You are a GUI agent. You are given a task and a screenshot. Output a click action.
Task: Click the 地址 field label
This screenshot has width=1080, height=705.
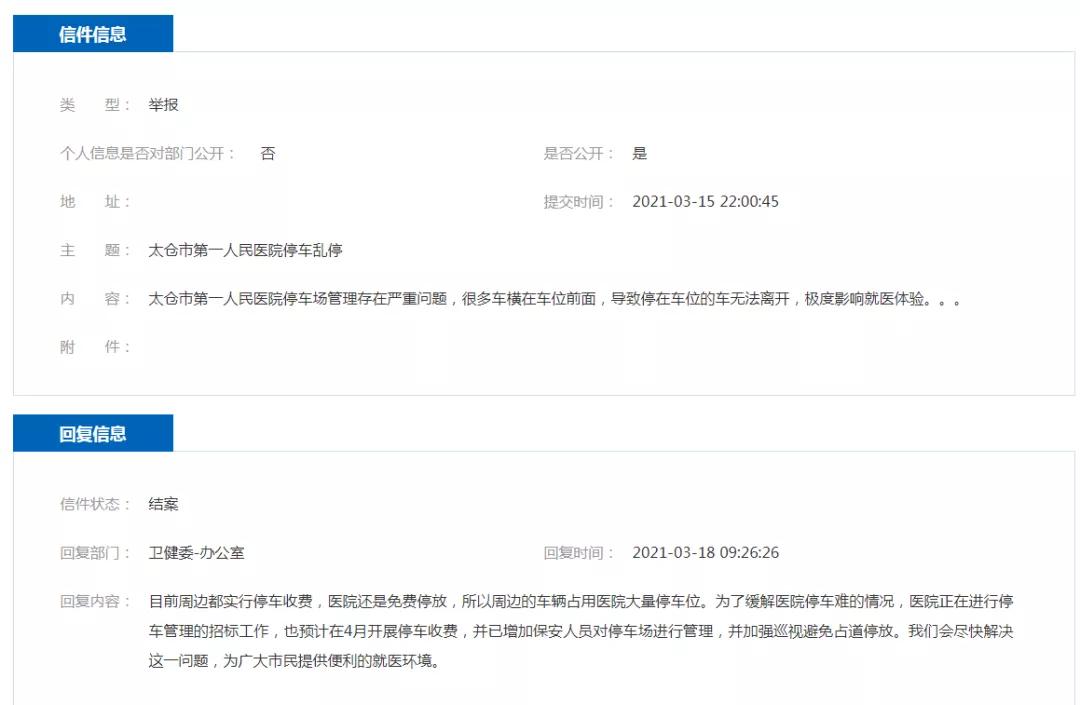94,202
